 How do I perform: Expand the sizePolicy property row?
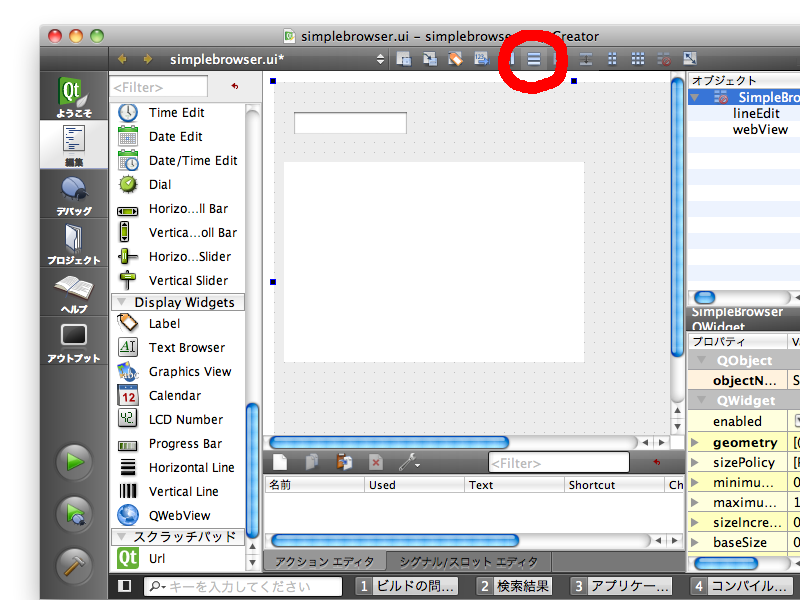(695, 462)
